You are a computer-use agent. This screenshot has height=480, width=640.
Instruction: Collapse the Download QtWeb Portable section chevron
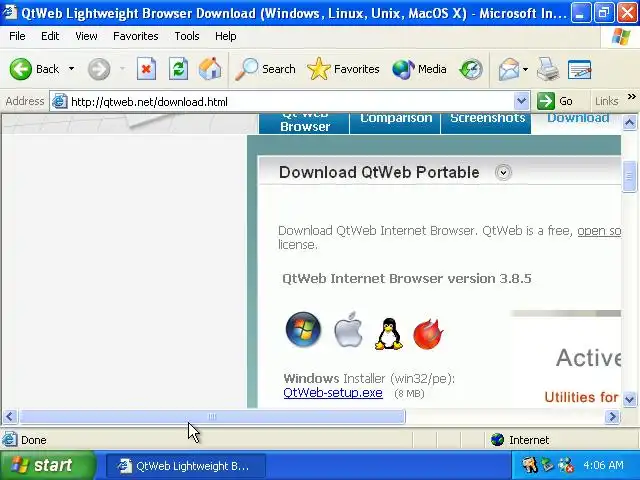(x=503, y=173)
